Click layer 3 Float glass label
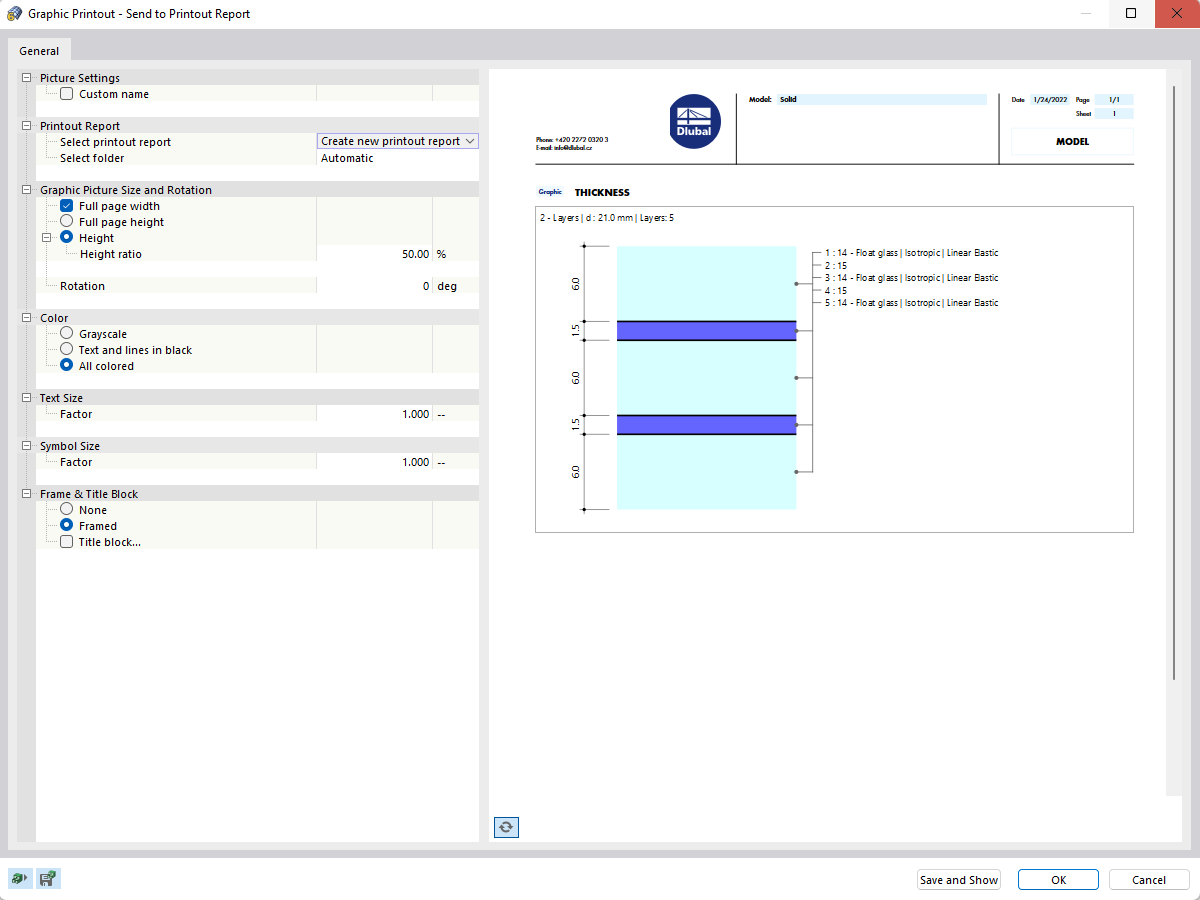 pyautogui.click(x=911, y=278)
